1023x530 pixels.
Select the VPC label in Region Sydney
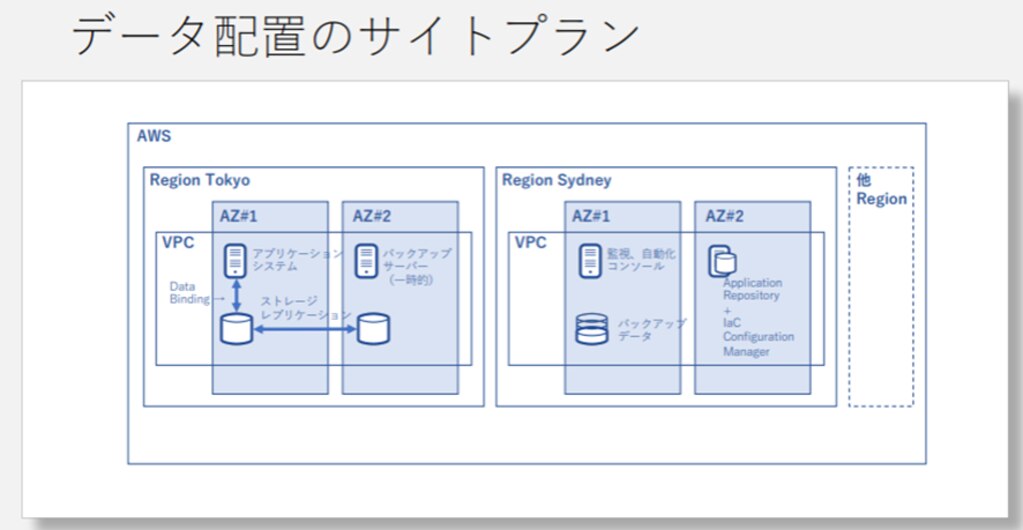(x=531, y=242)
